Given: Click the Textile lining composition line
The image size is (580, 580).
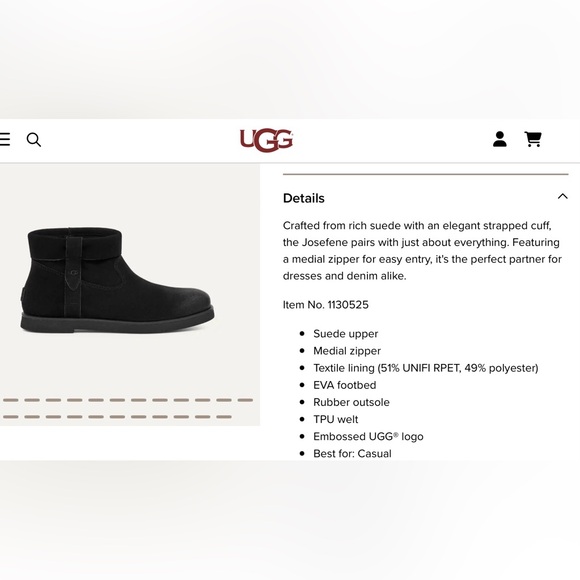Looking at the screenshot, I should click(x=426, y=368).
